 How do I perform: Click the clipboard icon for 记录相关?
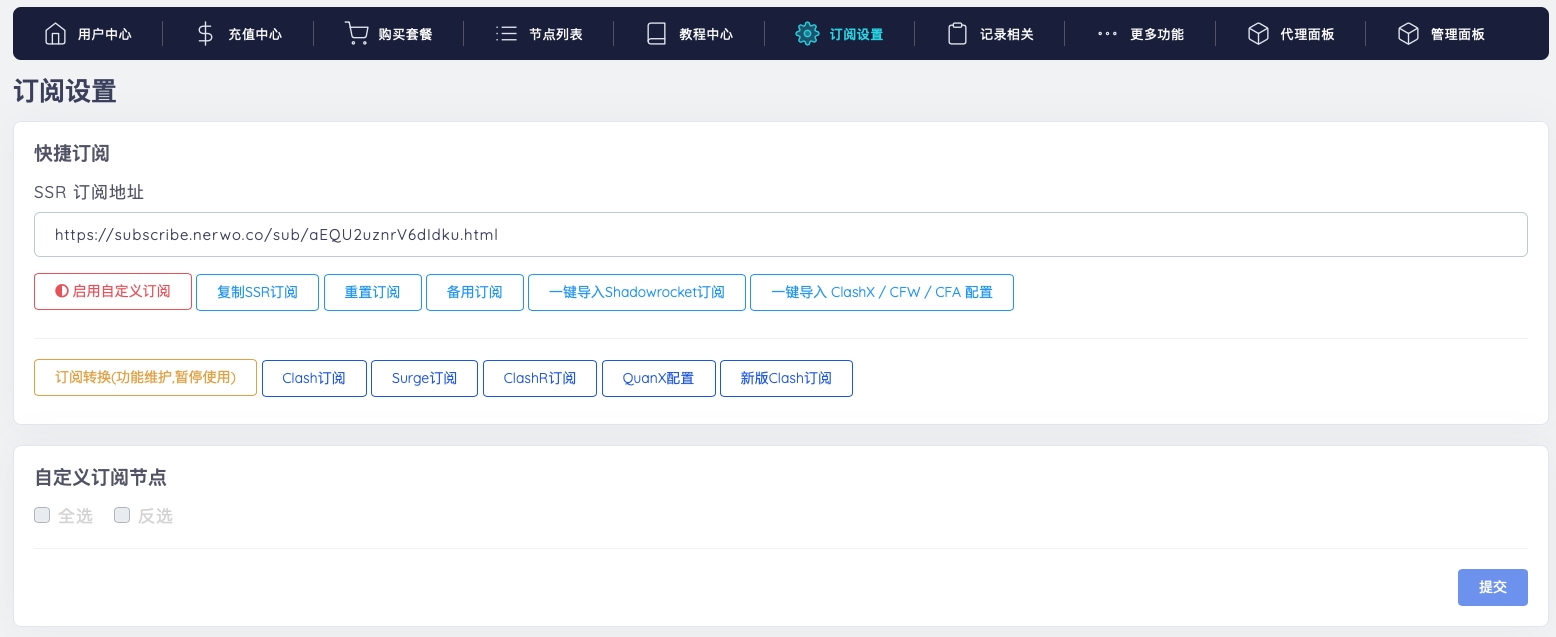coord(957,34)
